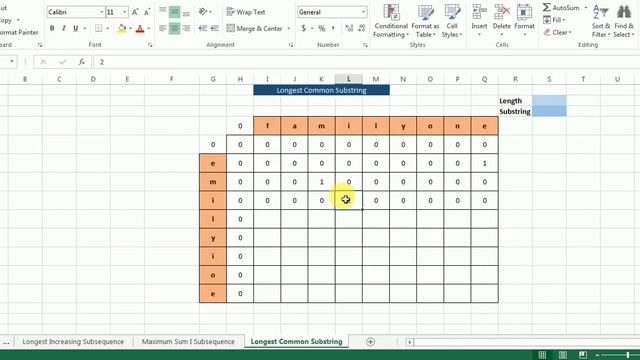
Task: Apply Accounting dollar number format
Action: point(303,29)
